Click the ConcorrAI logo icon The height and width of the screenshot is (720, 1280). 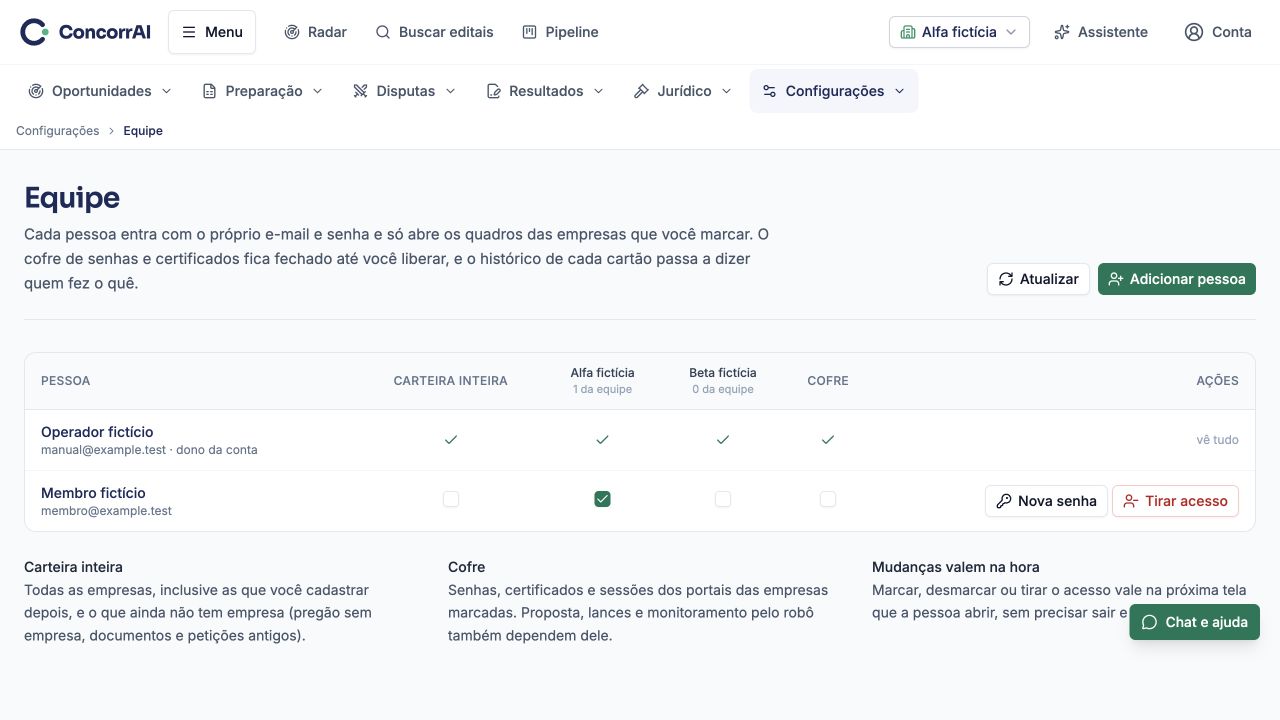[34, 32]
